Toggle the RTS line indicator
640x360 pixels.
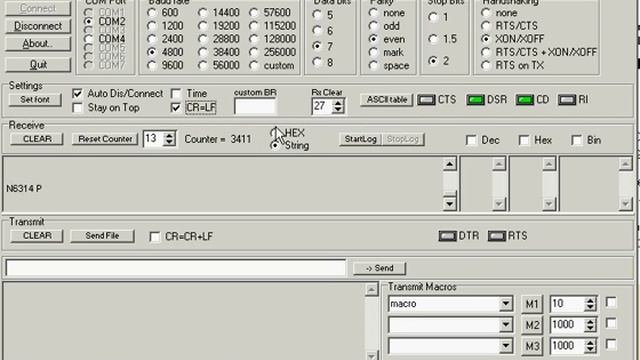[497, 236]
